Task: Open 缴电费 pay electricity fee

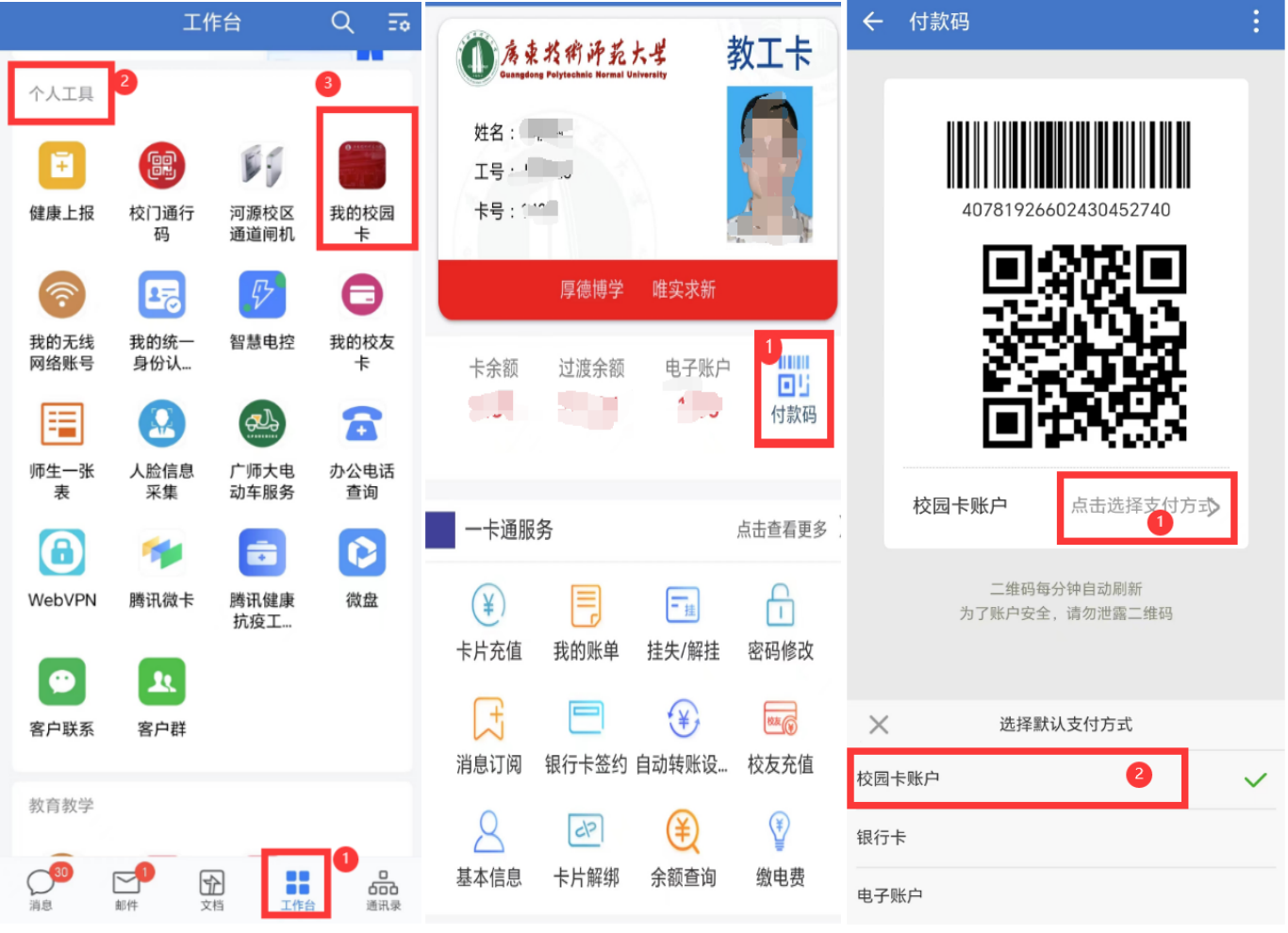Action: tap(780, 849)
